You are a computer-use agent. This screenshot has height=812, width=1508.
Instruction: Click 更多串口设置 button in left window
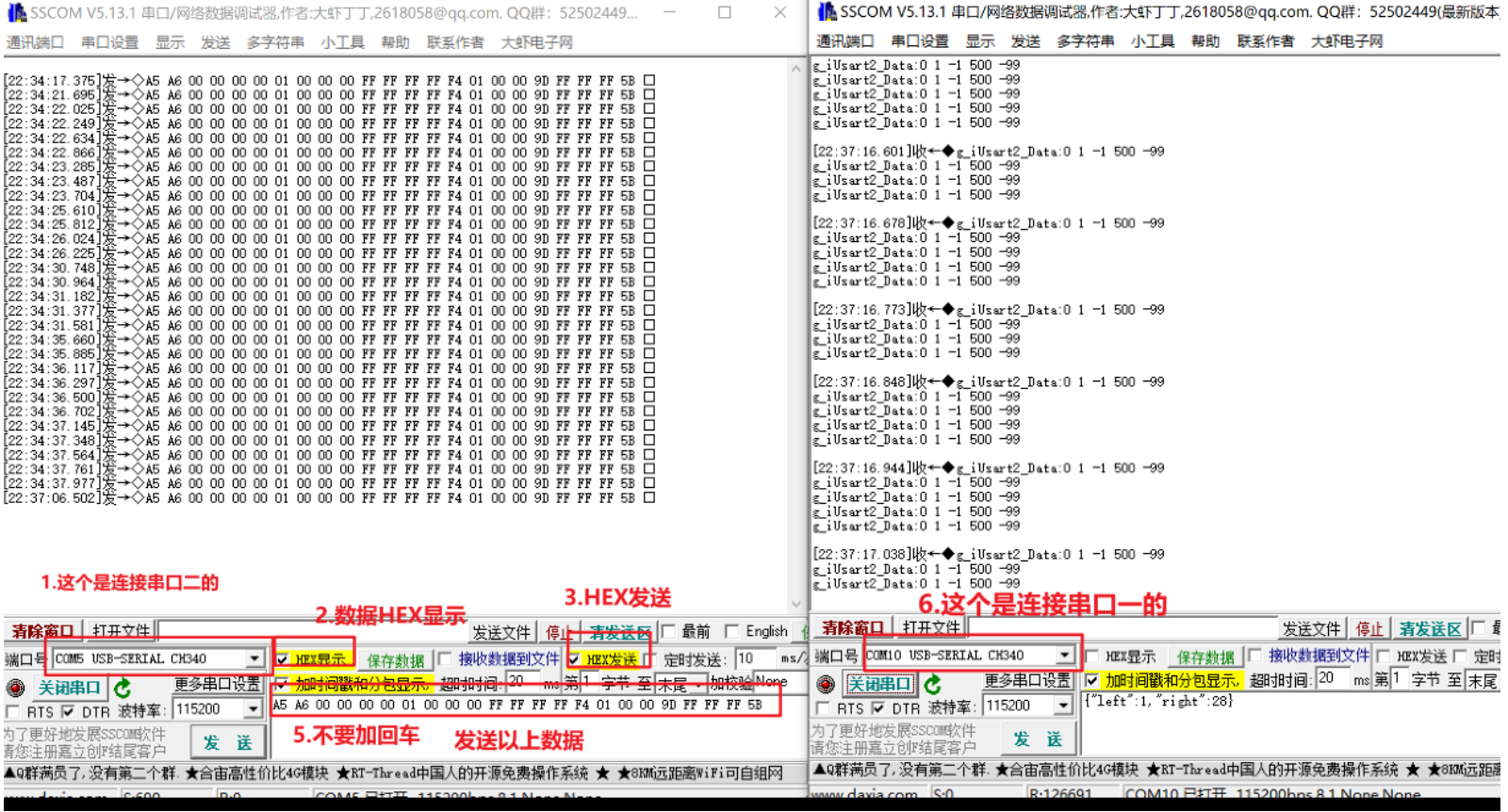coord(217,684)
